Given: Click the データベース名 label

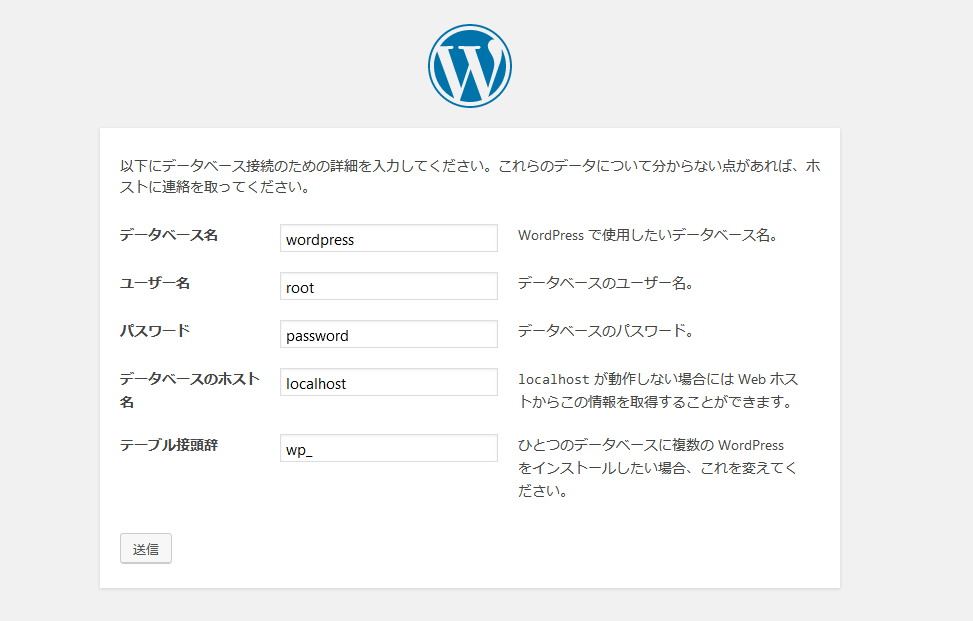Looking at the screenshot, I should click(169, 235).
